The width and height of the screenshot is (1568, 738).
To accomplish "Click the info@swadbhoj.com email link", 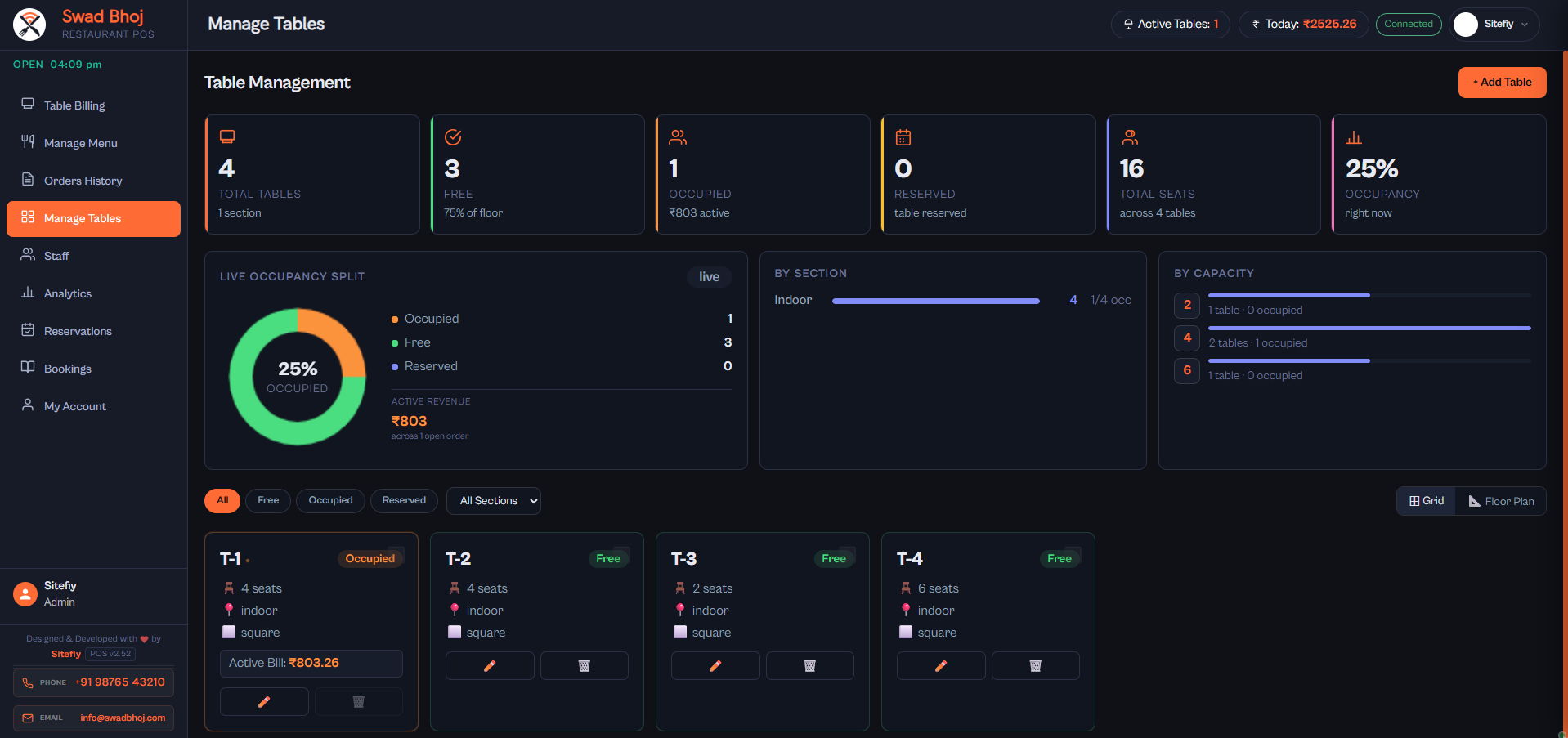I will tap(123, 718).
